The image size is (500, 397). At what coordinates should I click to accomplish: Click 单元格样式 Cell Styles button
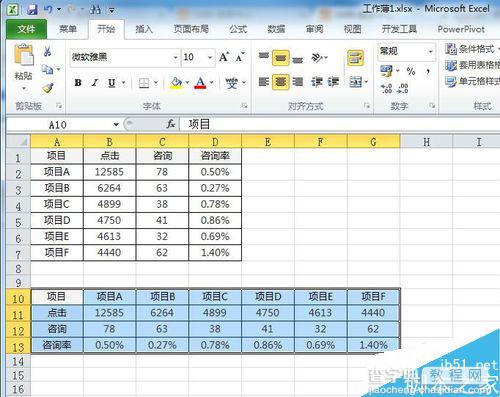473,81
